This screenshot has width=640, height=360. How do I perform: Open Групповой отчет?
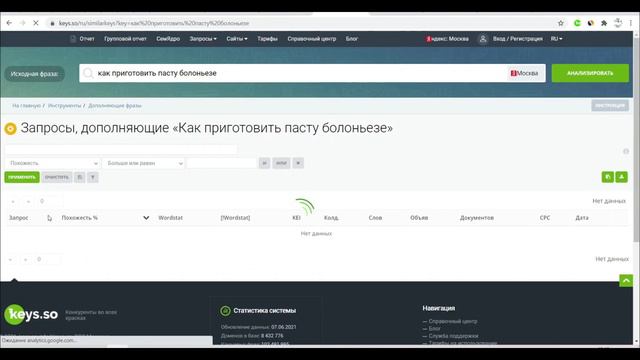click(125, 39)
